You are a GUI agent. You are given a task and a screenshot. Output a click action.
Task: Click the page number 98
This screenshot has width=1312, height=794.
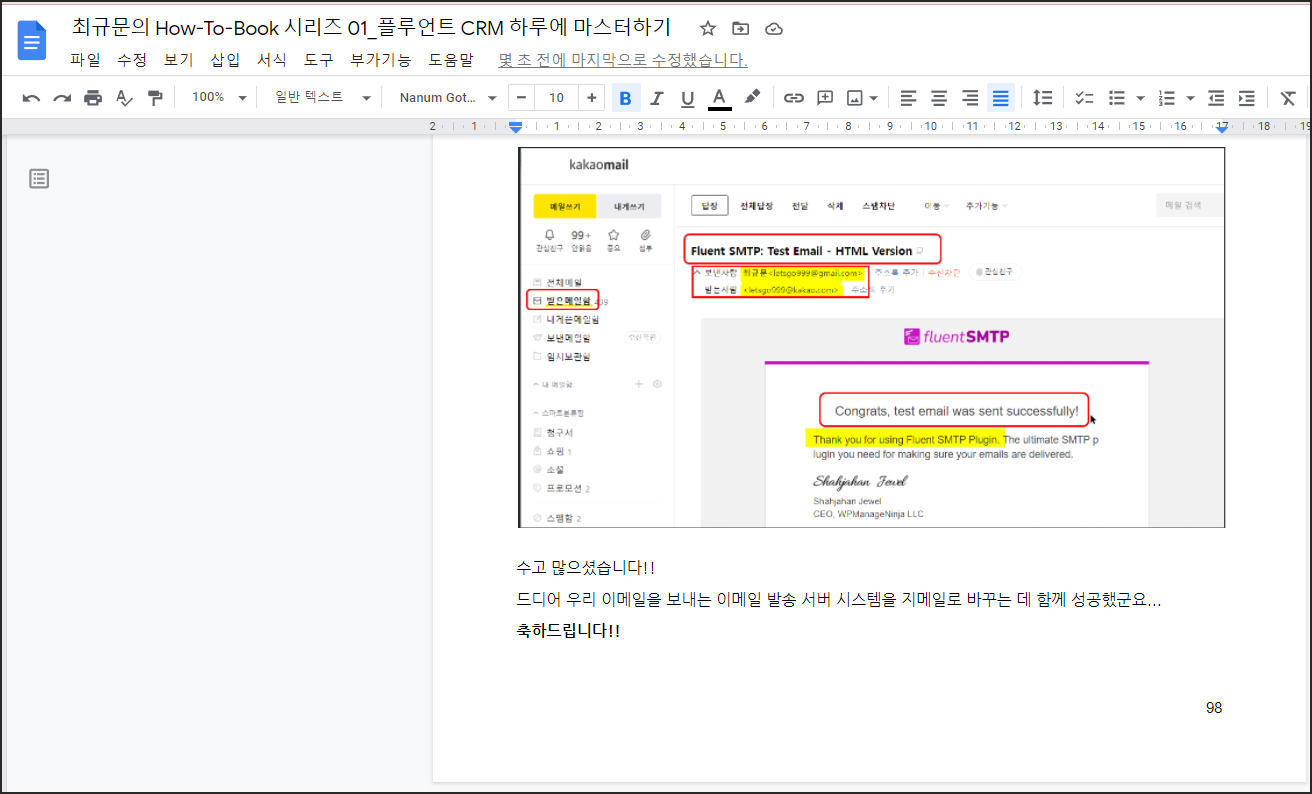1214,708
